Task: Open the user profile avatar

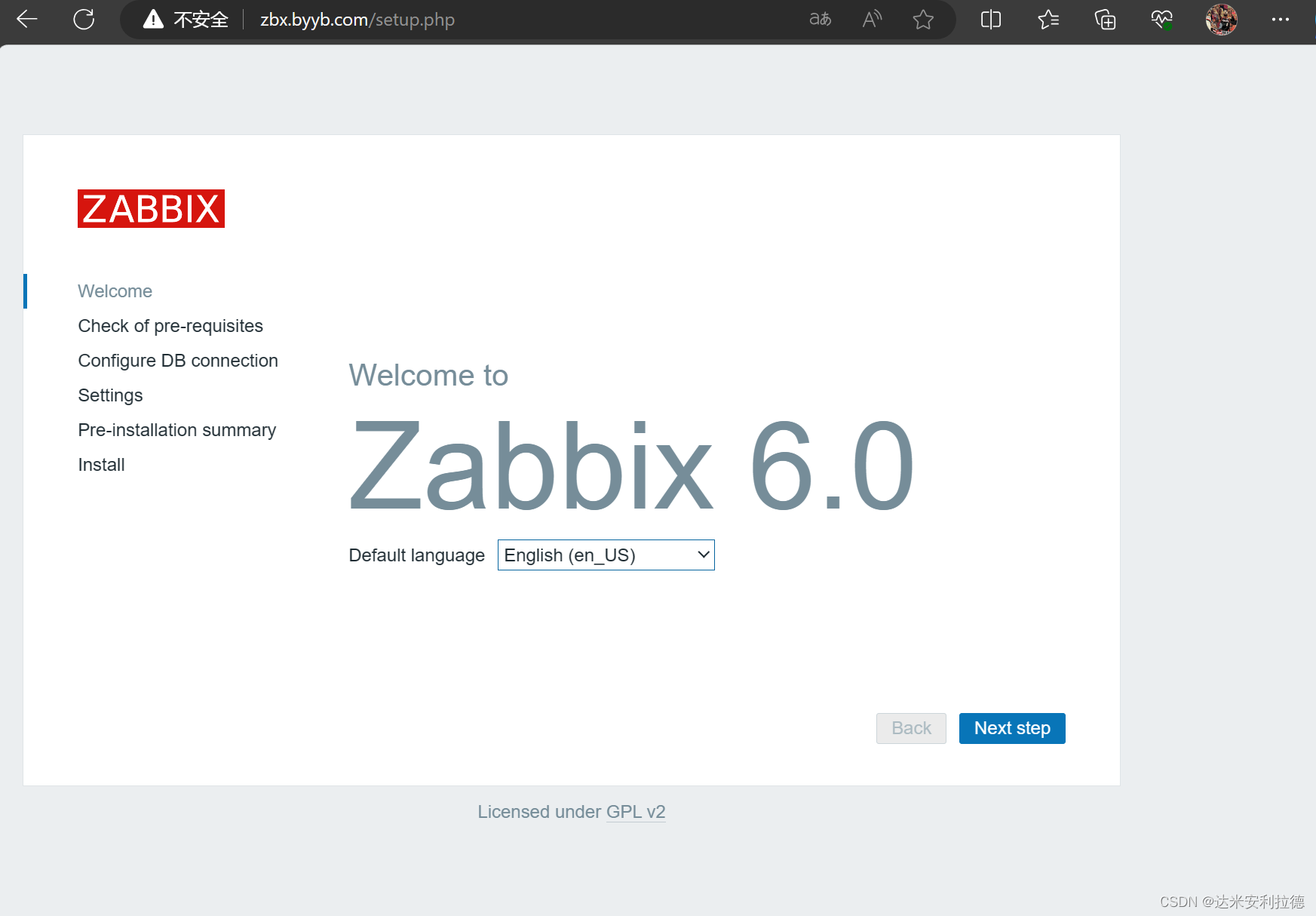Action: click(x=1221, y=20)
